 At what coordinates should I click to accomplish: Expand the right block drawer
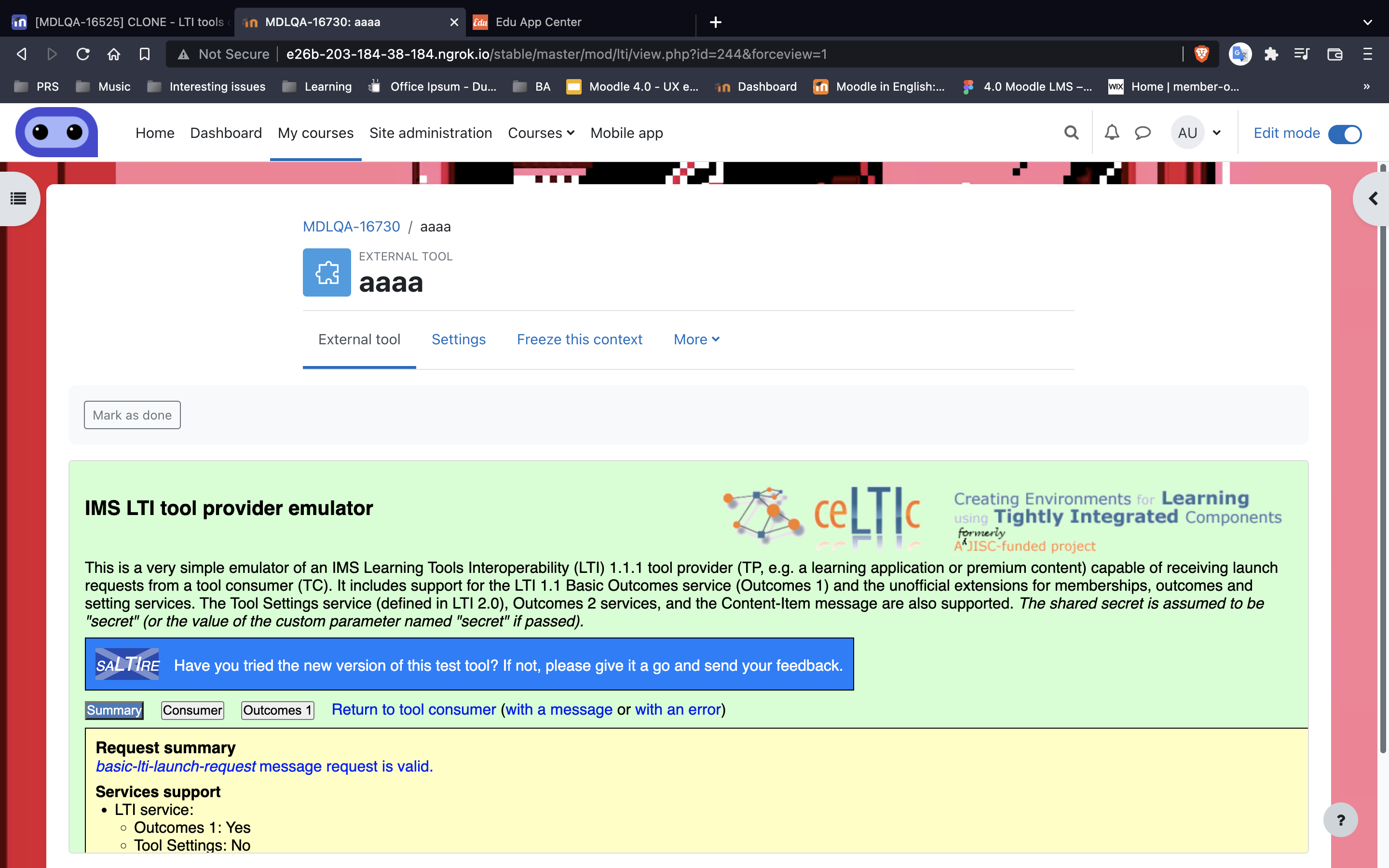point(1372,199)
